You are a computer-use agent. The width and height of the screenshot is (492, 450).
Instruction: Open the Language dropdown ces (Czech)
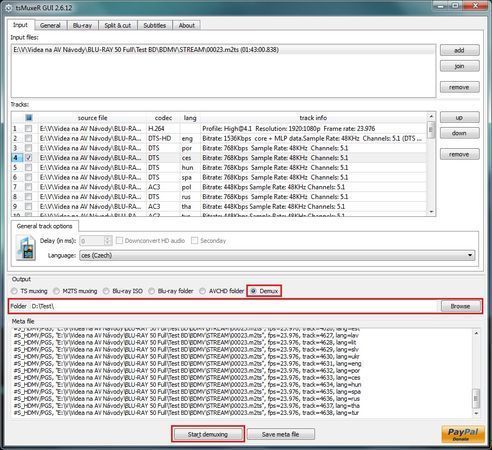click(x=277, y=255)
